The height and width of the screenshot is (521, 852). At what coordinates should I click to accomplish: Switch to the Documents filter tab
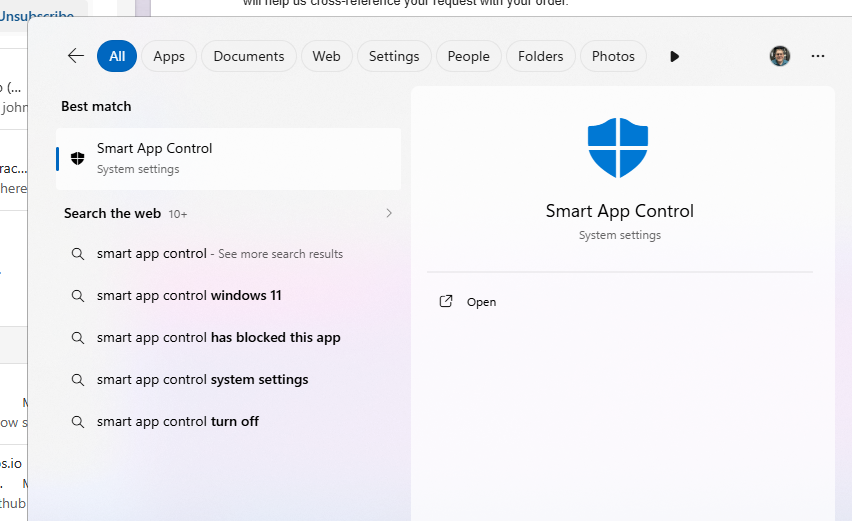coord(249,56)
